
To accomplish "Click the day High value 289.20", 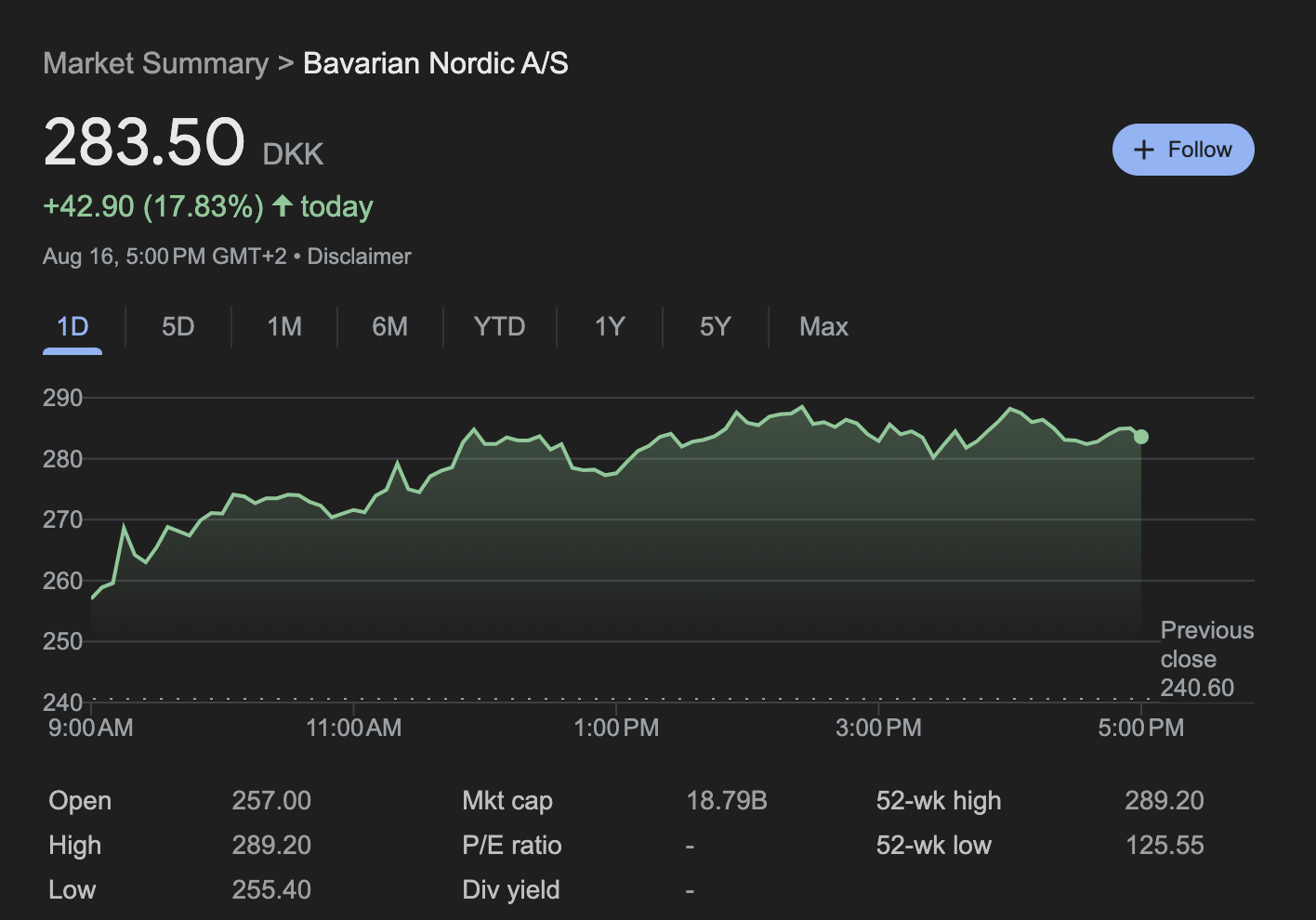I will (x=271, y=846).
